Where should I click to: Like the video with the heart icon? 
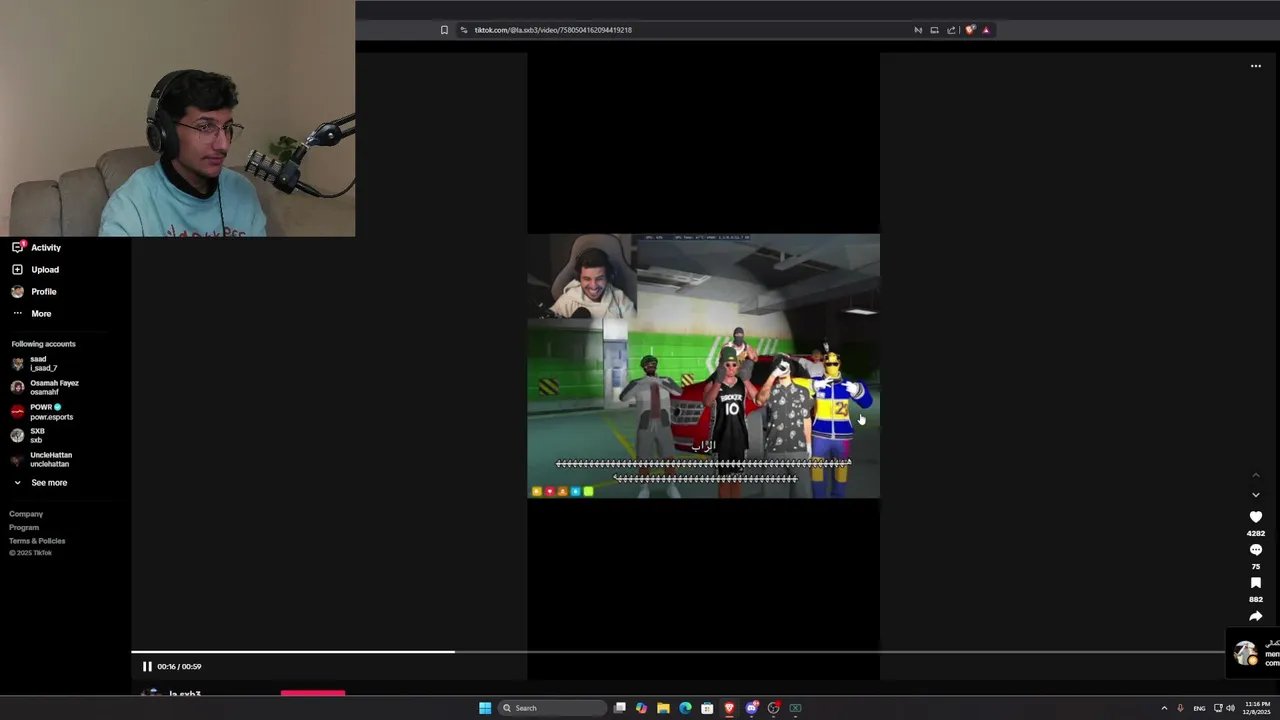[x=1255, y=517]
